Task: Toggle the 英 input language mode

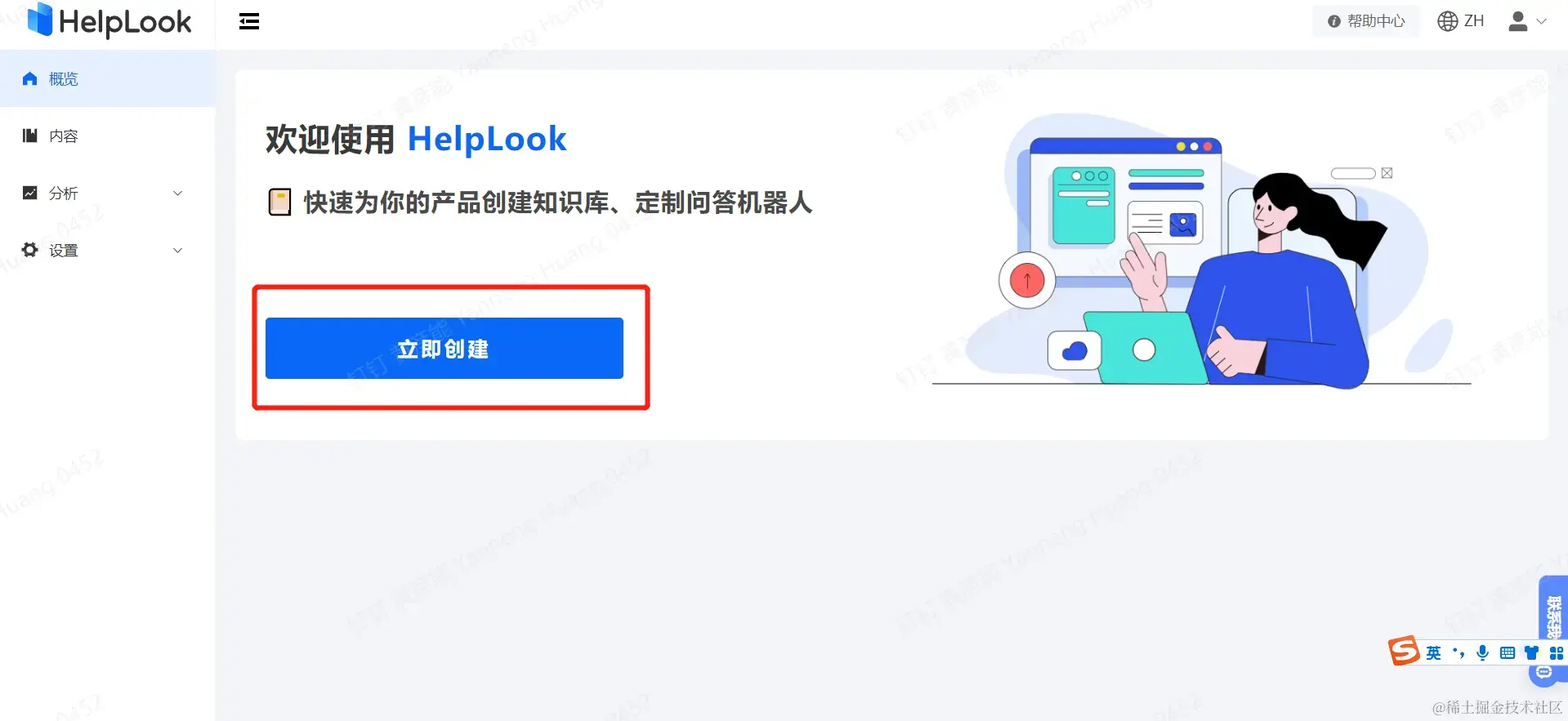Action: coord(1434,653)
